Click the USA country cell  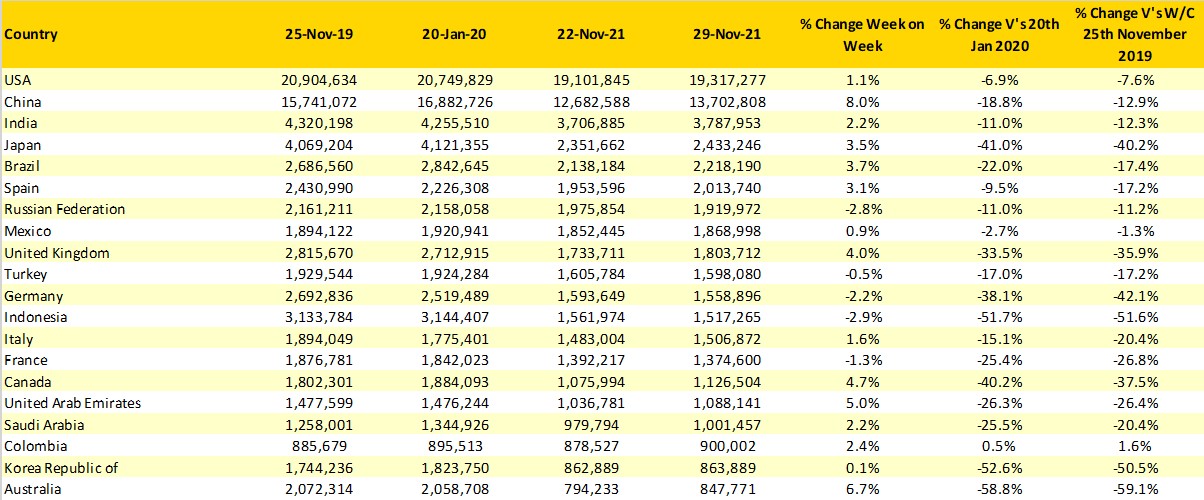pyautogui.click(x=18, y=79)
